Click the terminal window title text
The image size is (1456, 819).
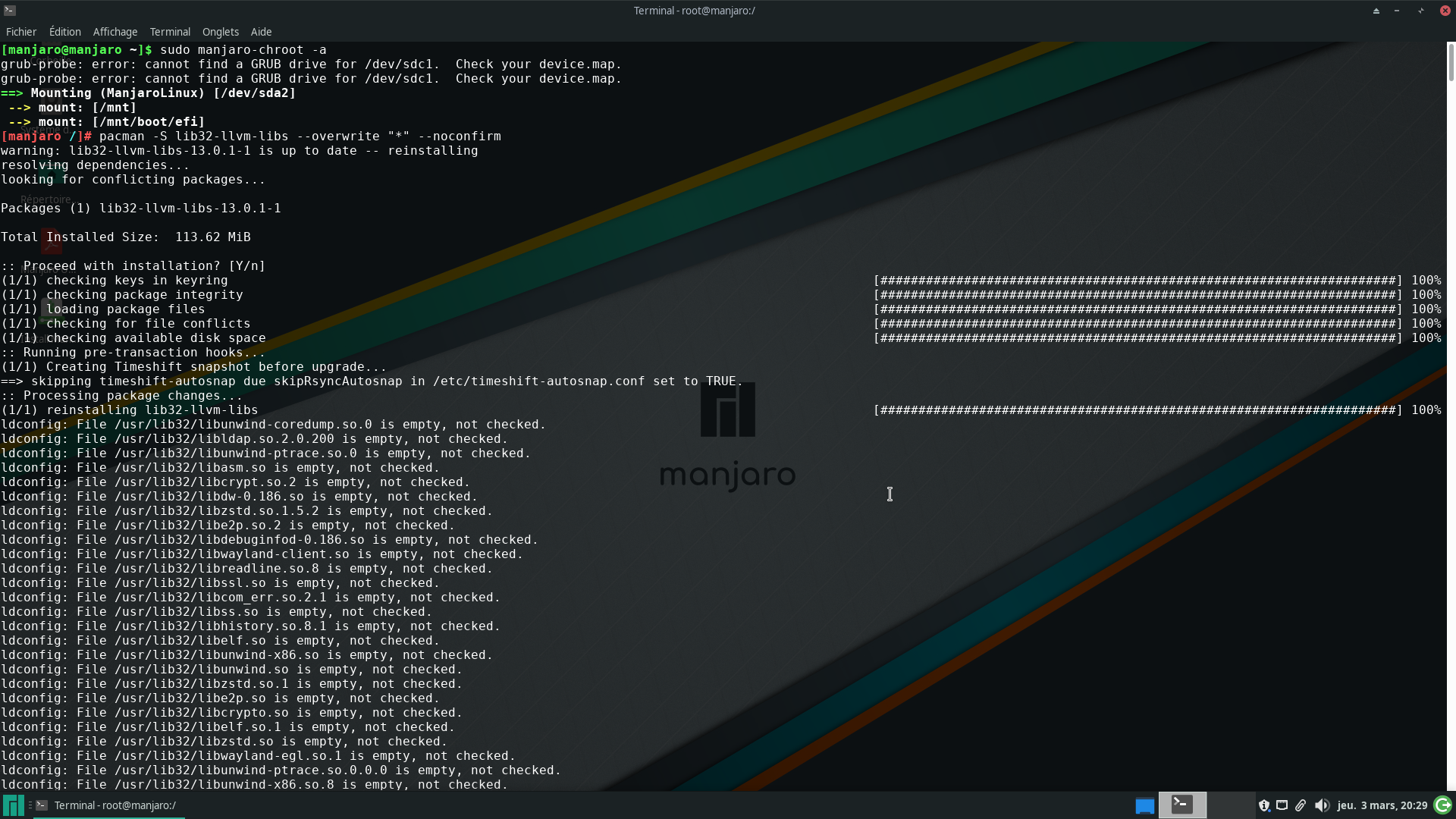coord(694,11)
